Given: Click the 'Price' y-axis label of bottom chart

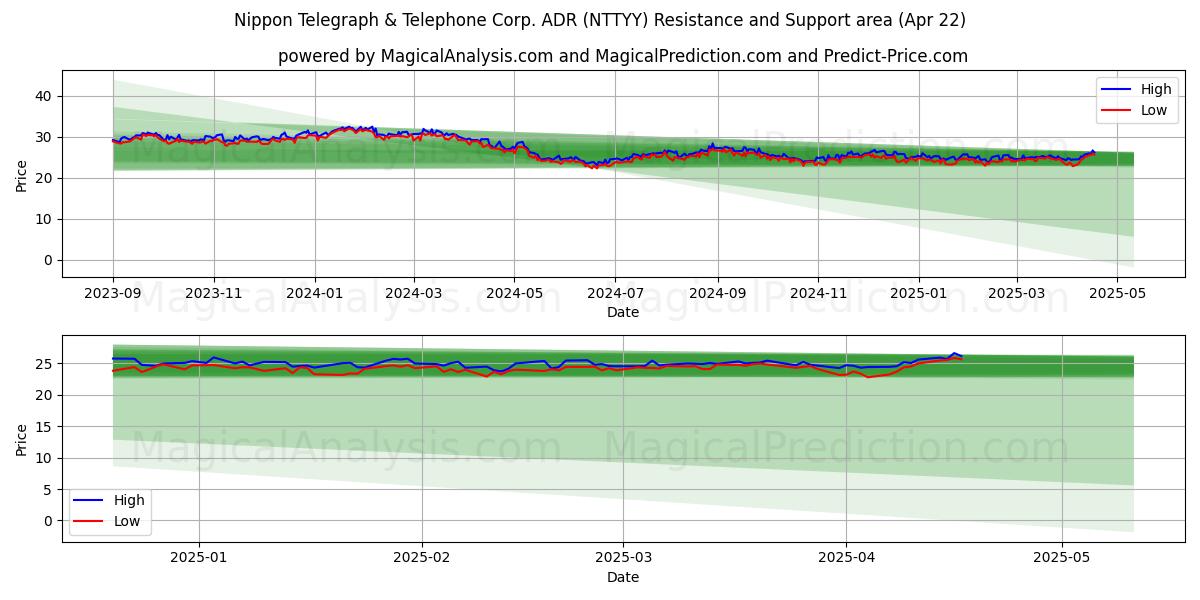Looking at the screenshot, I should [22, 438].
